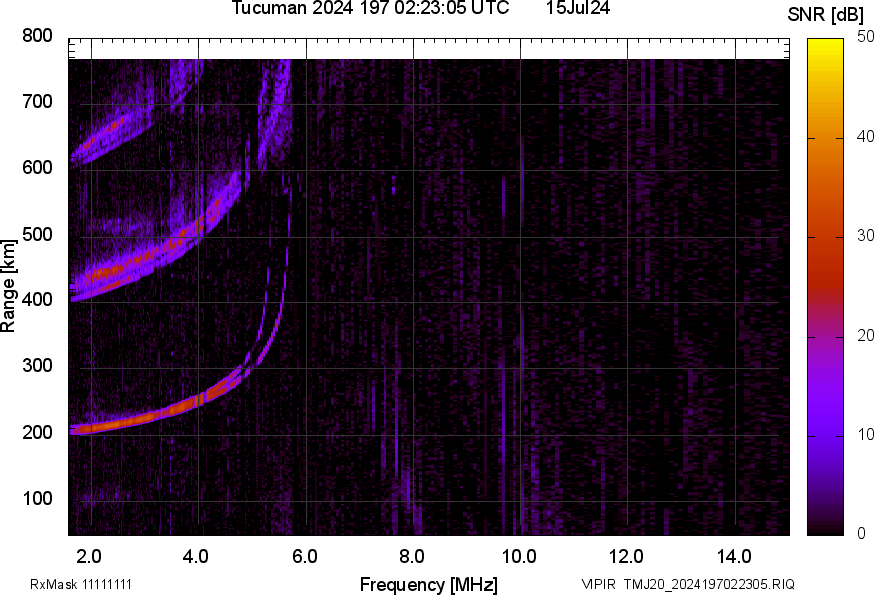The height and width of the screenshot is (595, 874).
Task: Click the 'Range [km]' axis label
Action: tap(8, 286)
